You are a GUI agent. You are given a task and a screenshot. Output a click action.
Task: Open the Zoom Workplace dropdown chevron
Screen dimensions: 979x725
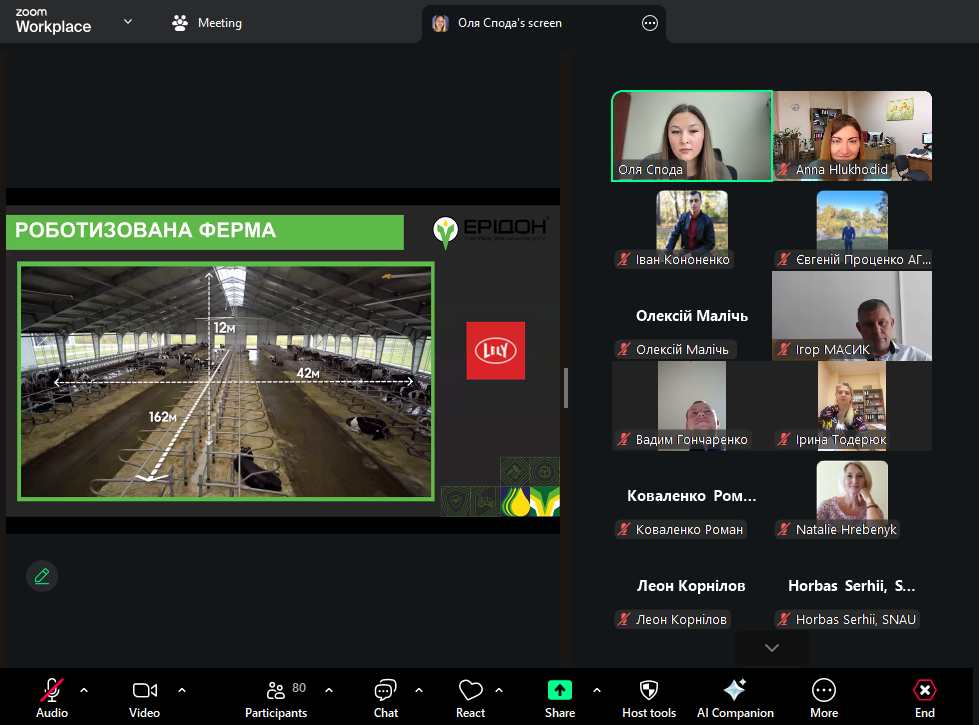[128, 22]
